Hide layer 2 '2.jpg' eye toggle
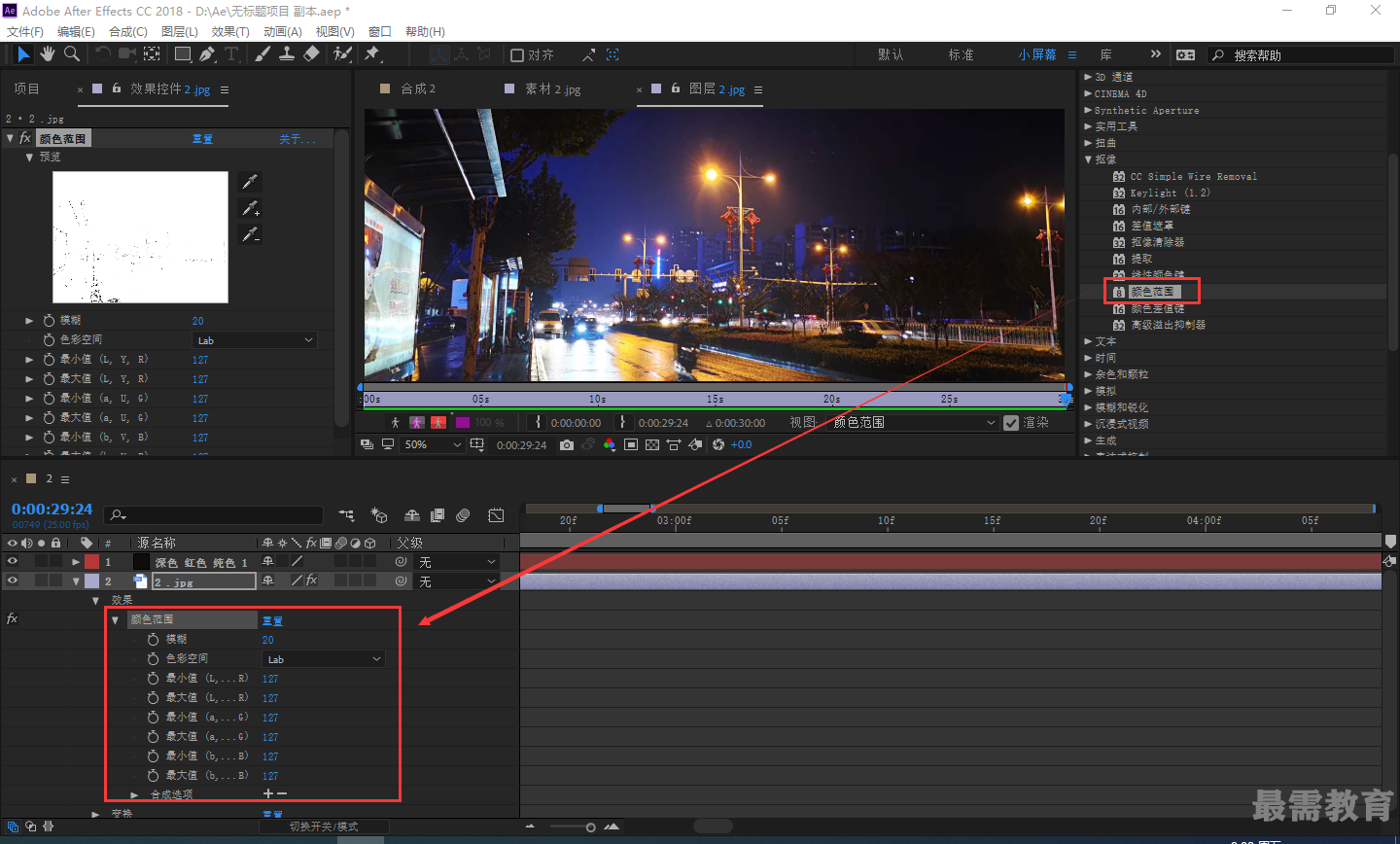This screenshot has width=1400, height=844. point(13,580)
